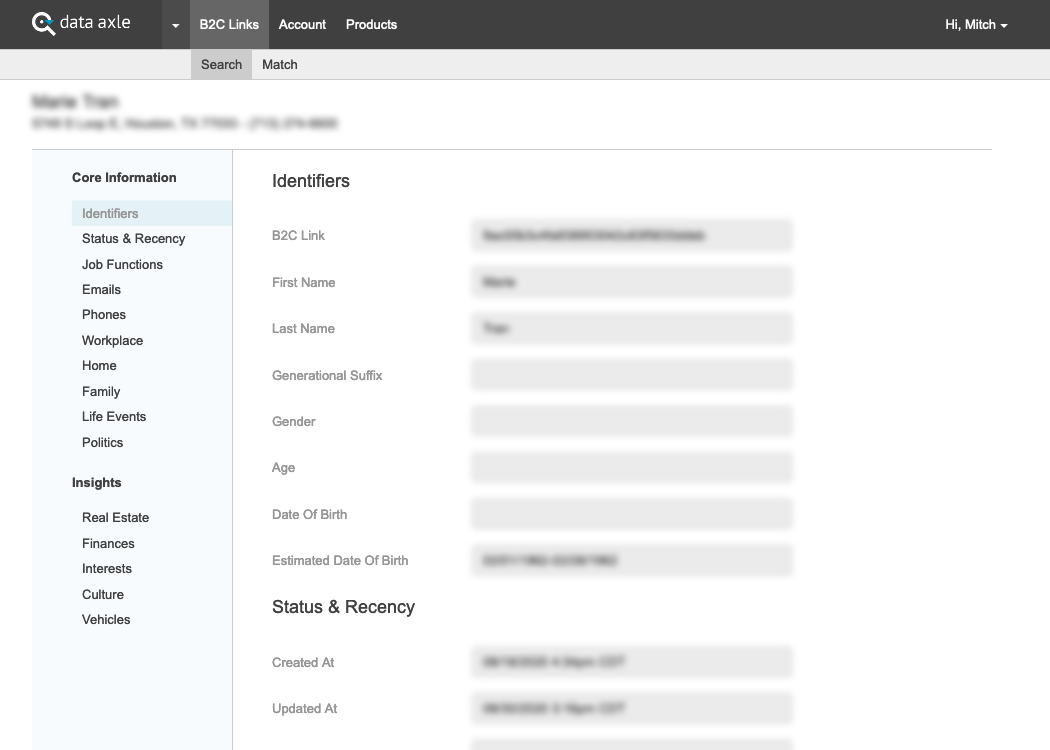Jump to Status & Recency section

pyautogui.click(x=133, y=238)
